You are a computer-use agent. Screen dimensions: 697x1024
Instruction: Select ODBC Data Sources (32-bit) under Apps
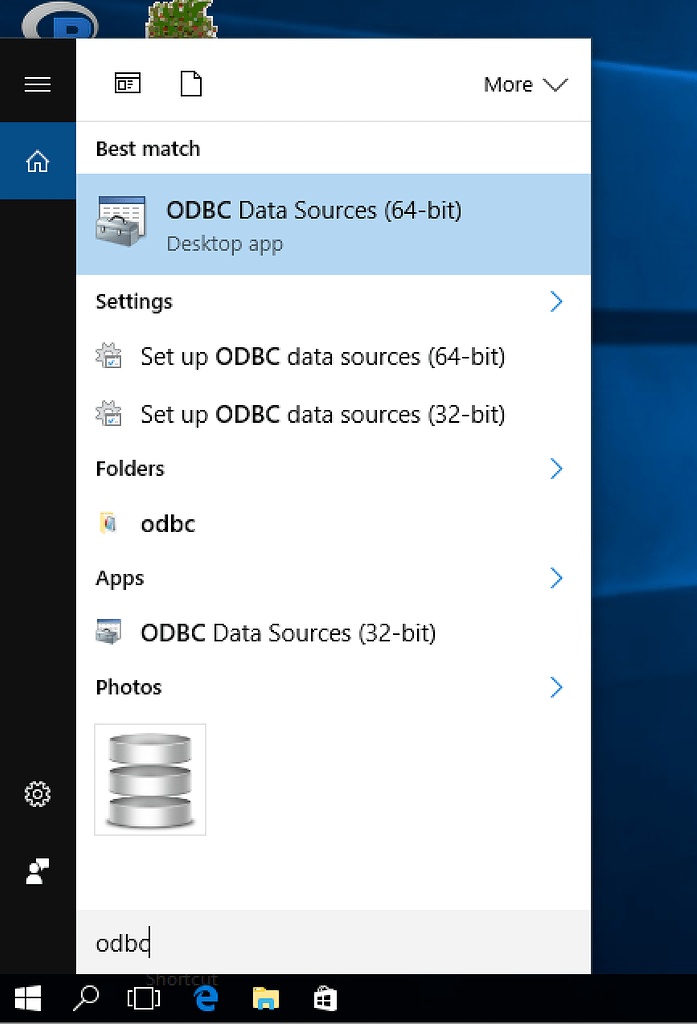286,632
